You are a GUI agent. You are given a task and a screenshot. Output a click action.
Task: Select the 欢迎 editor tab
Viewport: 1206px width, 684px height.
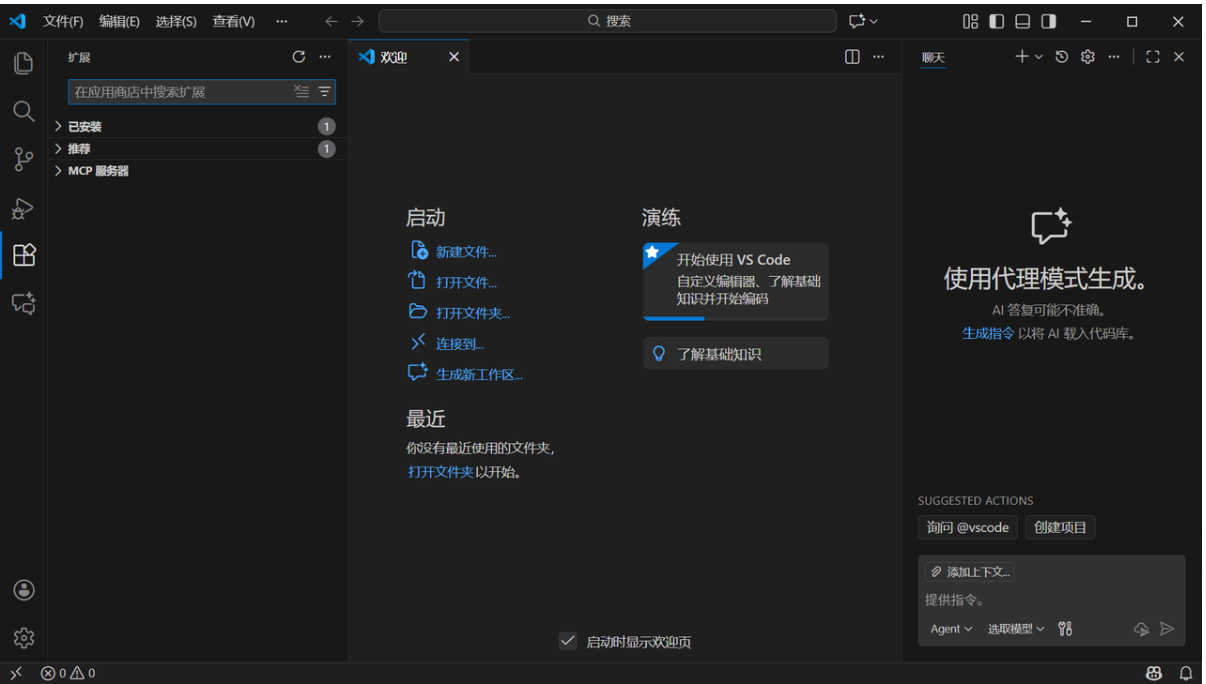click(409, 57)
